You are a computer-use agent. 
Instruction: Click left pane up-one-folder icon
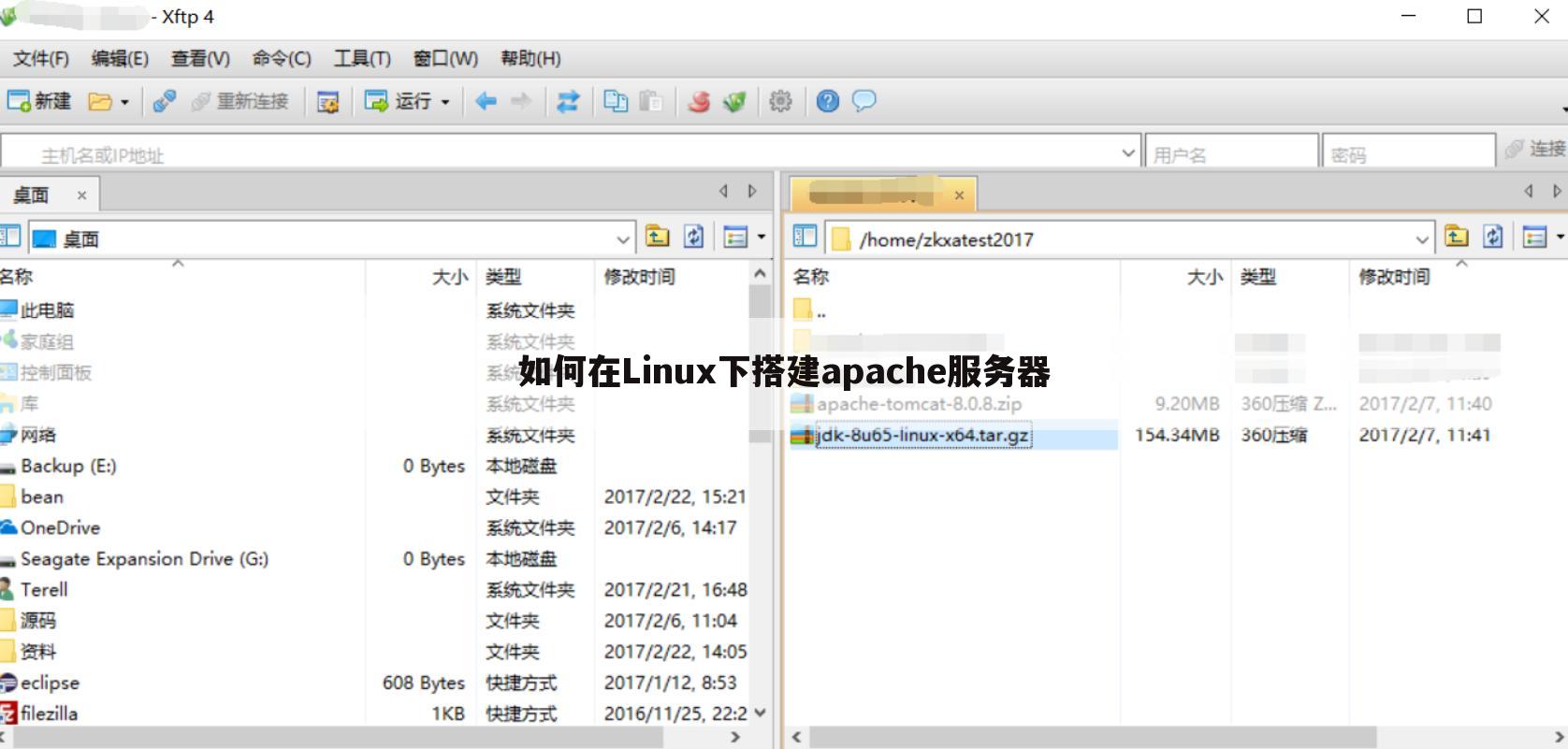point(658,238)
